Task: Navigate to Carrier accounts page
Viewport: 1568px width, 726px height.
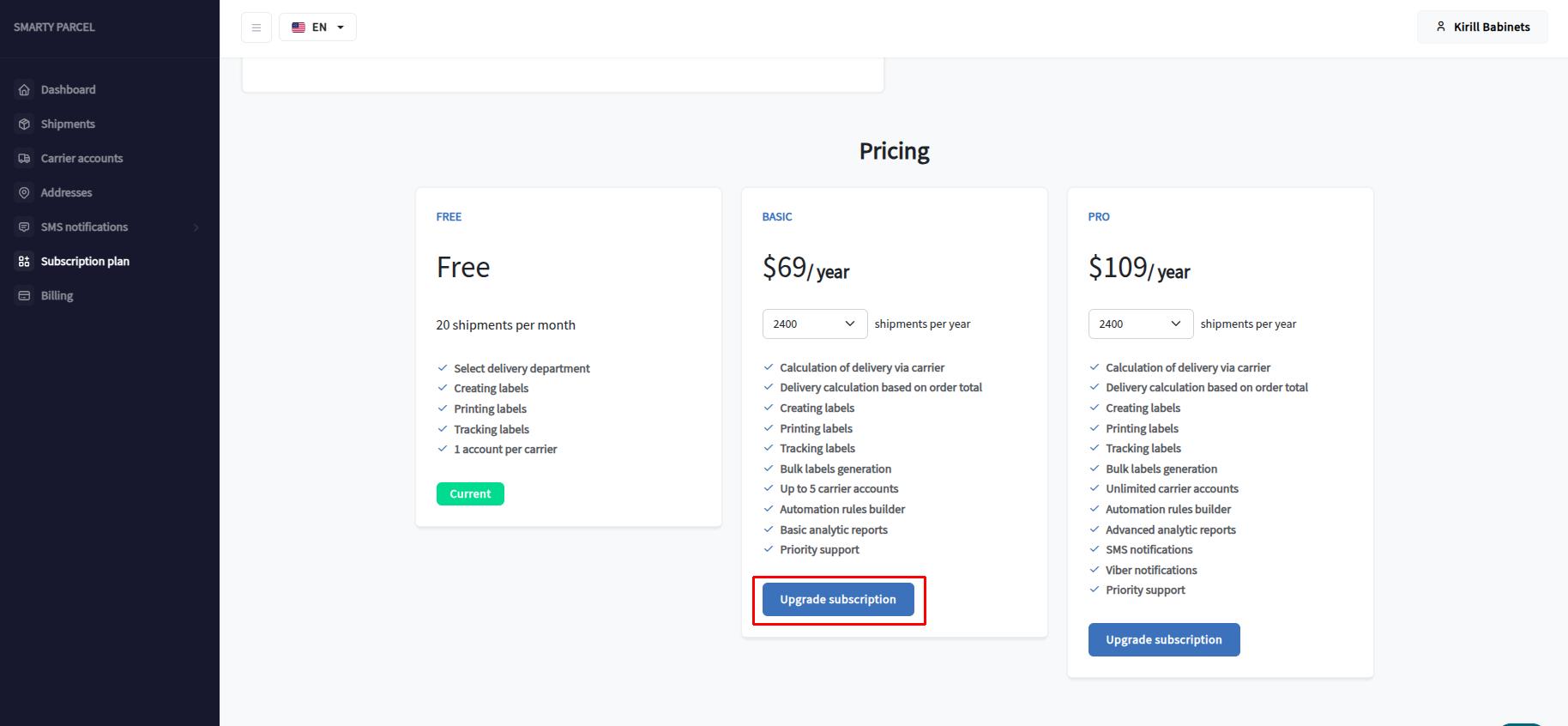Action: (x=81, y=159)
